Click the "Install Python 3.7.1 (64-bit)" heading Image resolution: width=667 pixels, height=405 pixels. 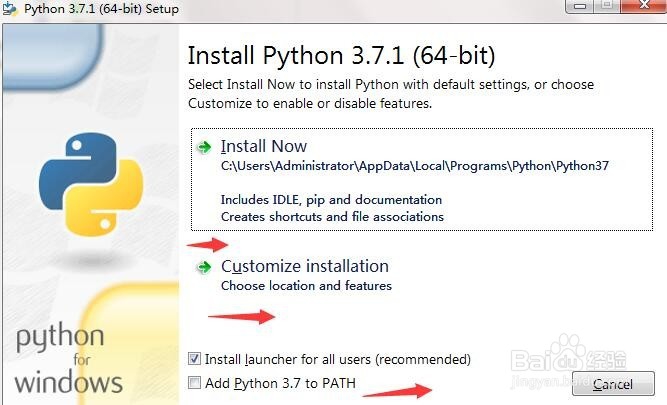coord(342,56)
